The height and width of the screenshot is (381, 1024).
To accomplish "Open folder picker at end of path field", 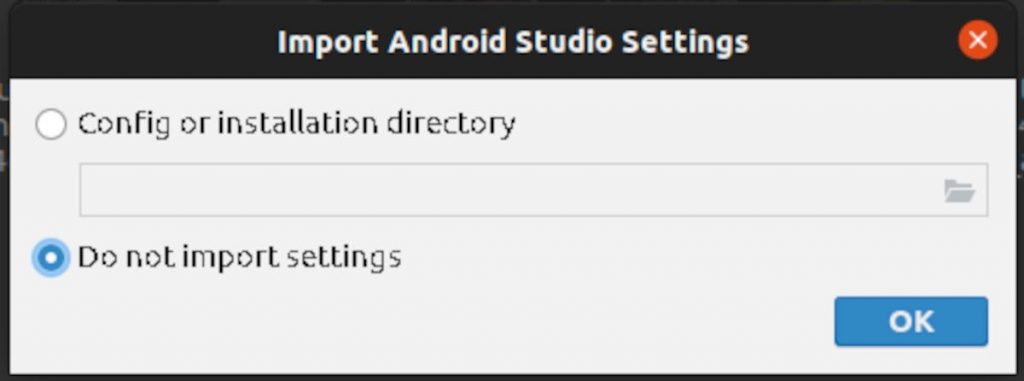I will click(x=959, y=191).
